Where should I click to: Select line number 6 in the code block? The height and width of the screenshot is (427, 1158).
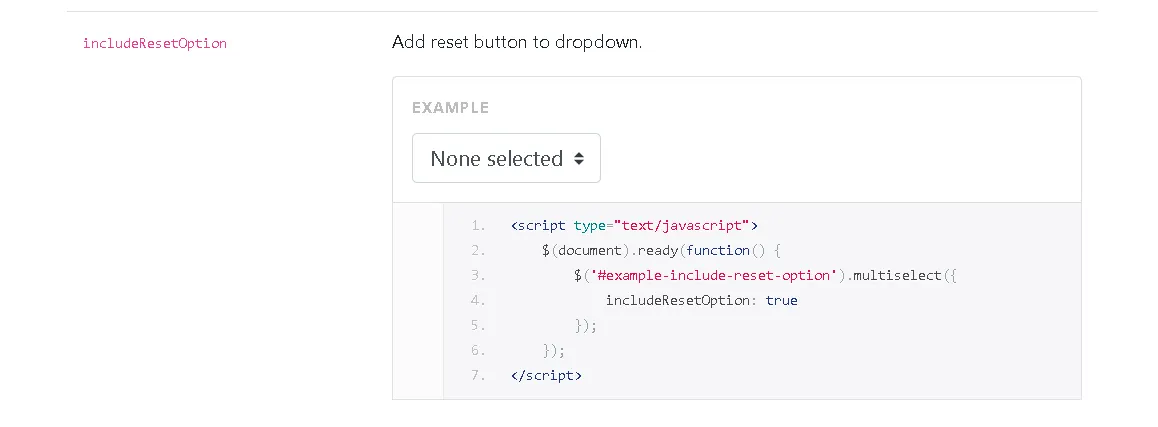tap(477, 350)
